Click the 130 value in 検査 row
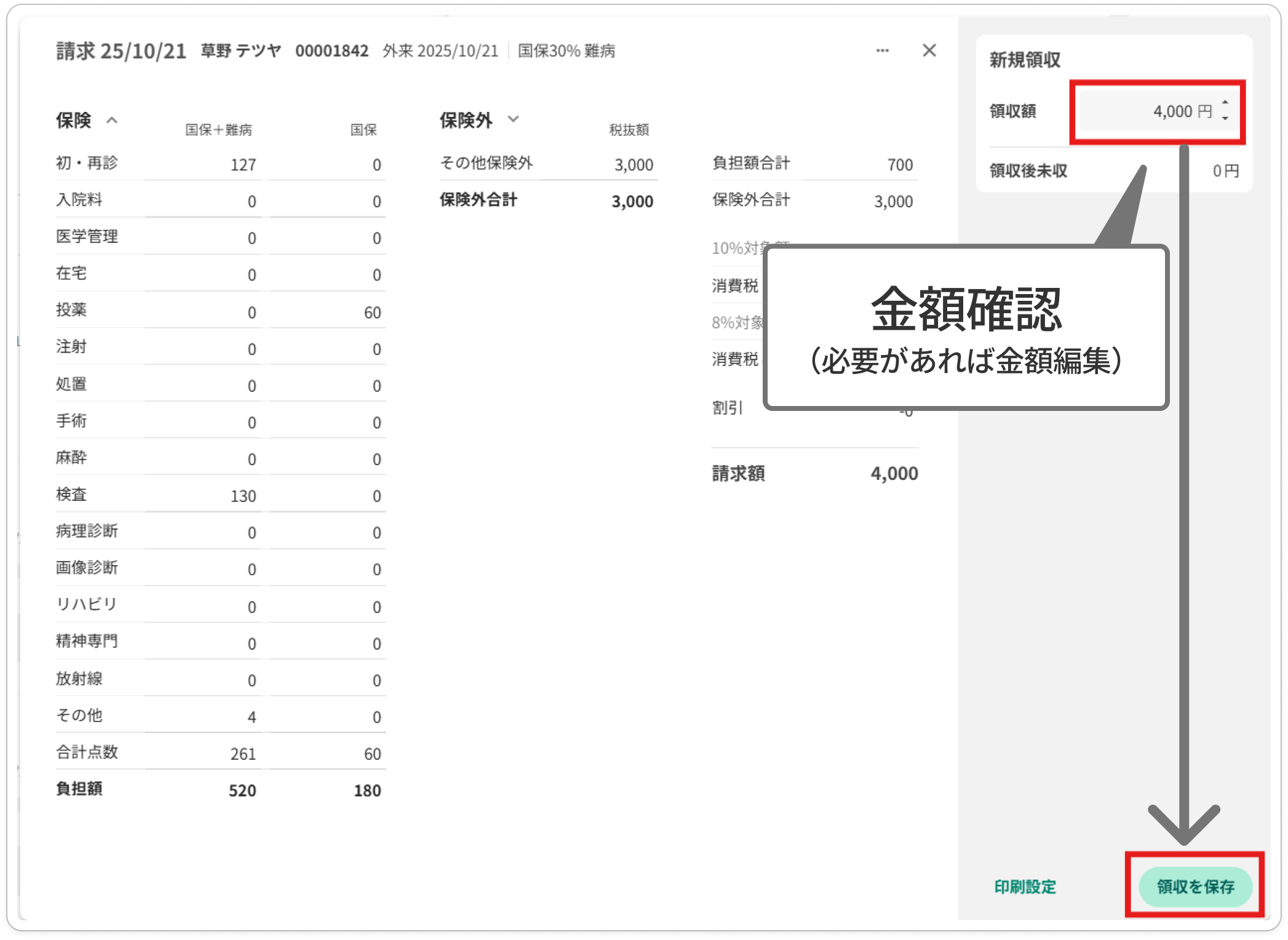 point(243,496)
